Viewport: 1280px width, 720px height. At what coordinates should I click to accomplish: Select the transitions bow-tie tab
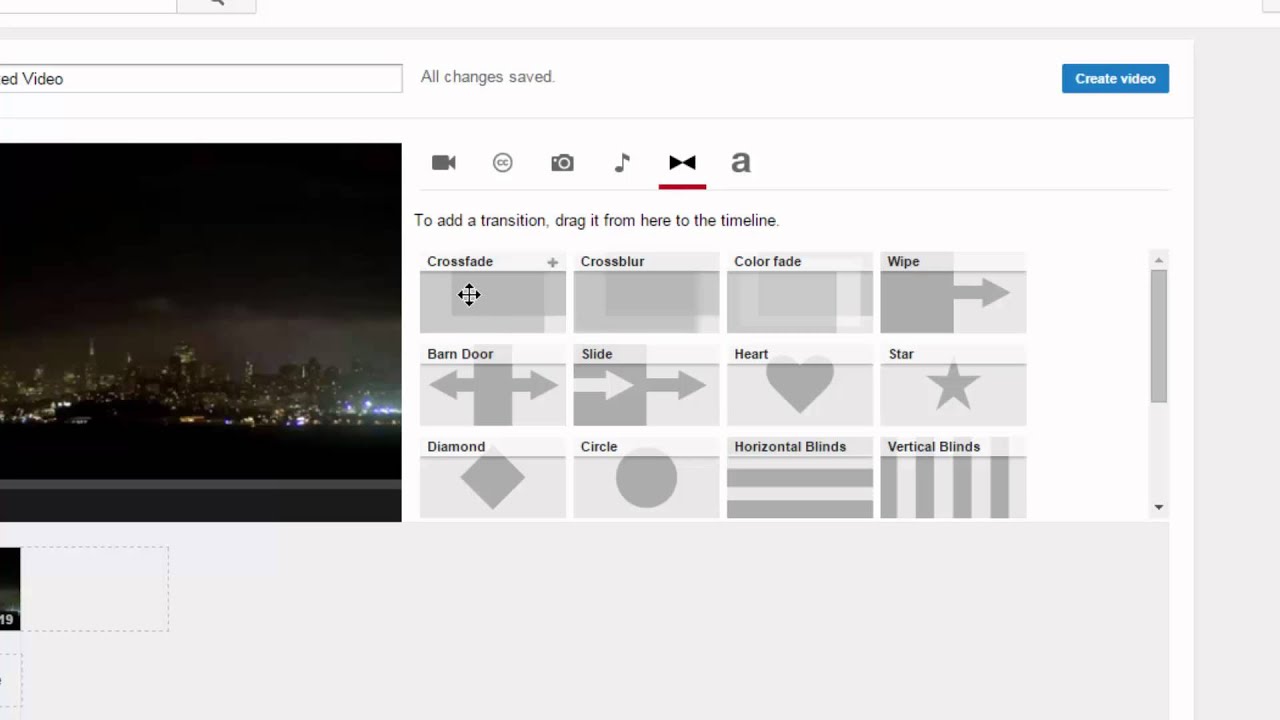click(x=682, y=162)
